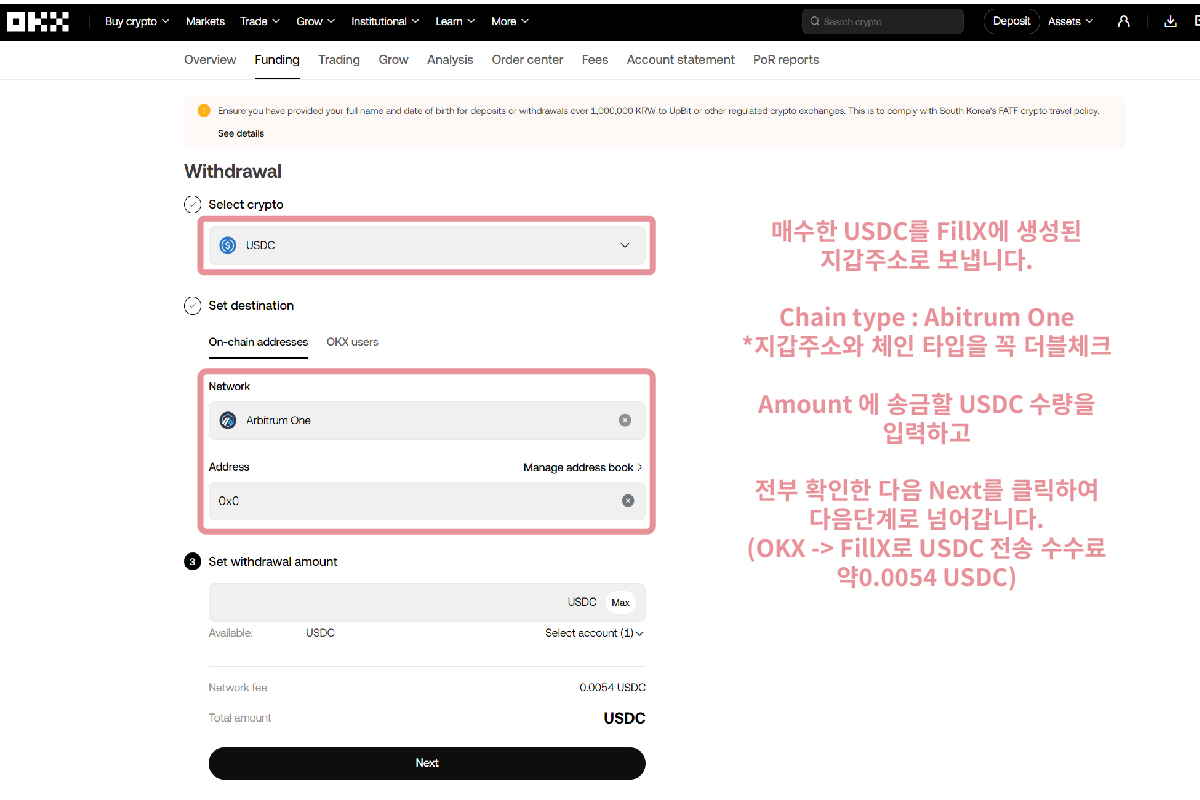Clear the address field with X icon
This screenshot has width=1200, height=800.
[628, 501]
